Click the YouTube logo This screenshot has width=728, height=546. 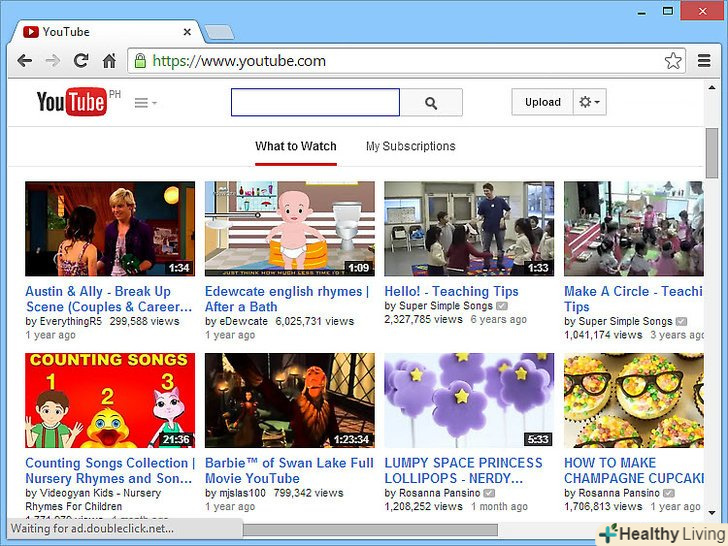pyautogui.click(x=71, y=102)
